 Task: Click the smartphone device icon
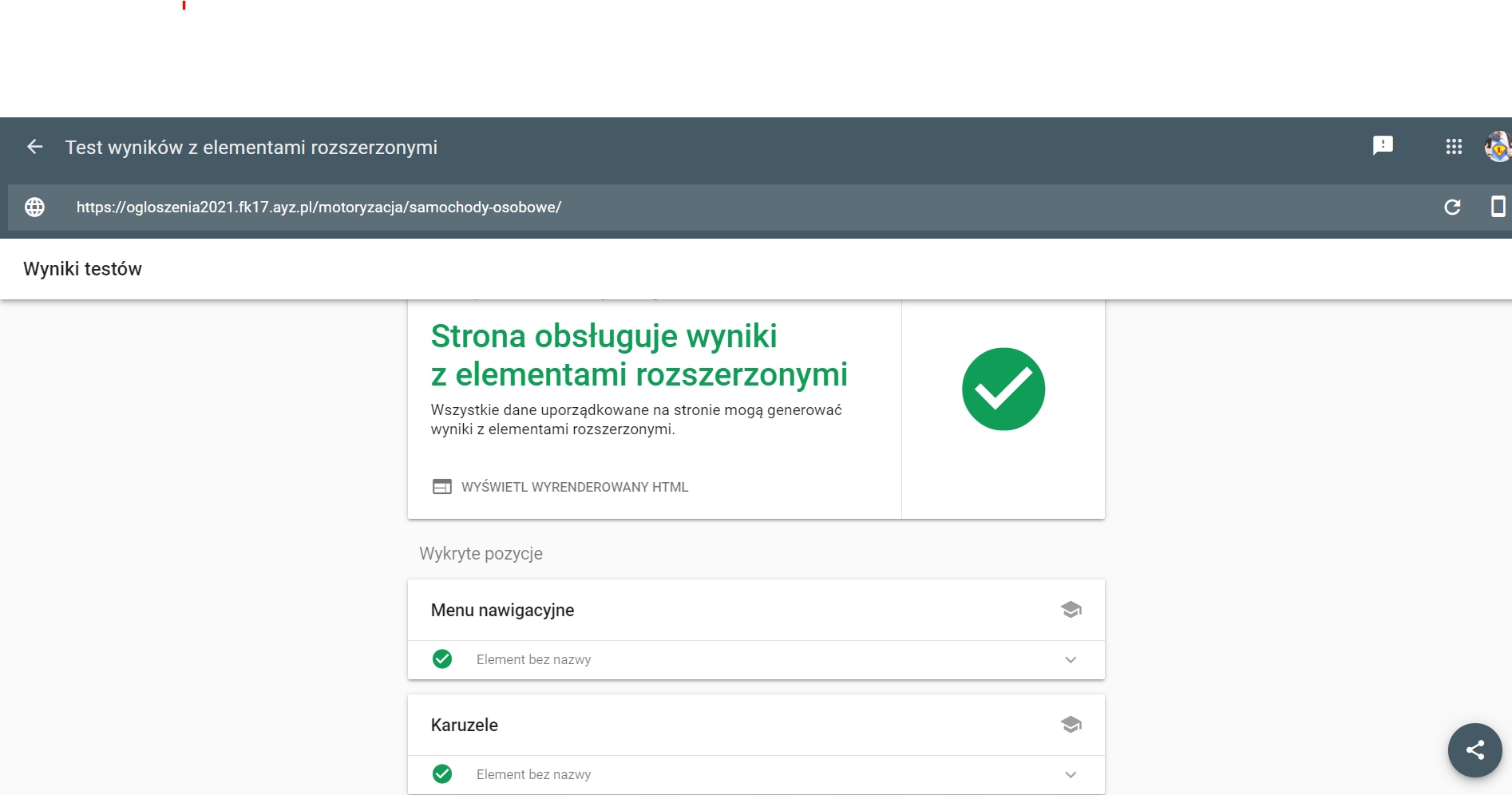[1498, 207]
